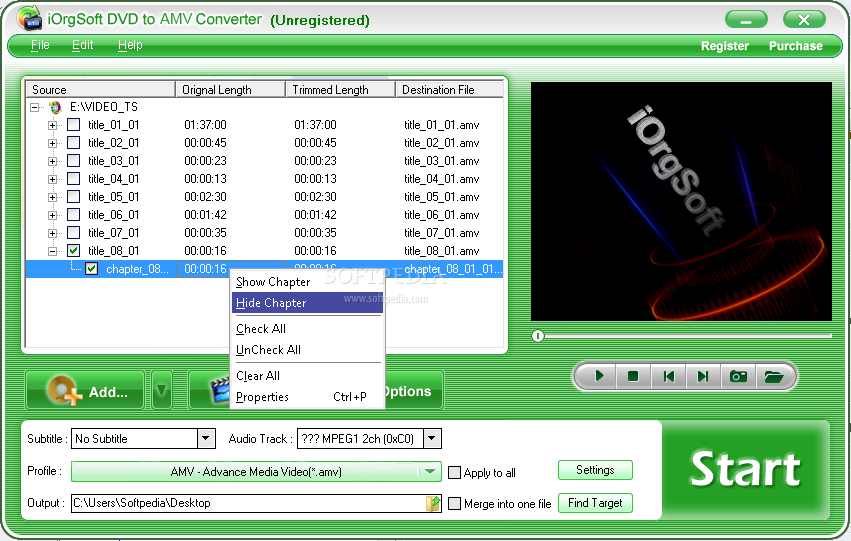Click the Purchase link

[796, 46]
